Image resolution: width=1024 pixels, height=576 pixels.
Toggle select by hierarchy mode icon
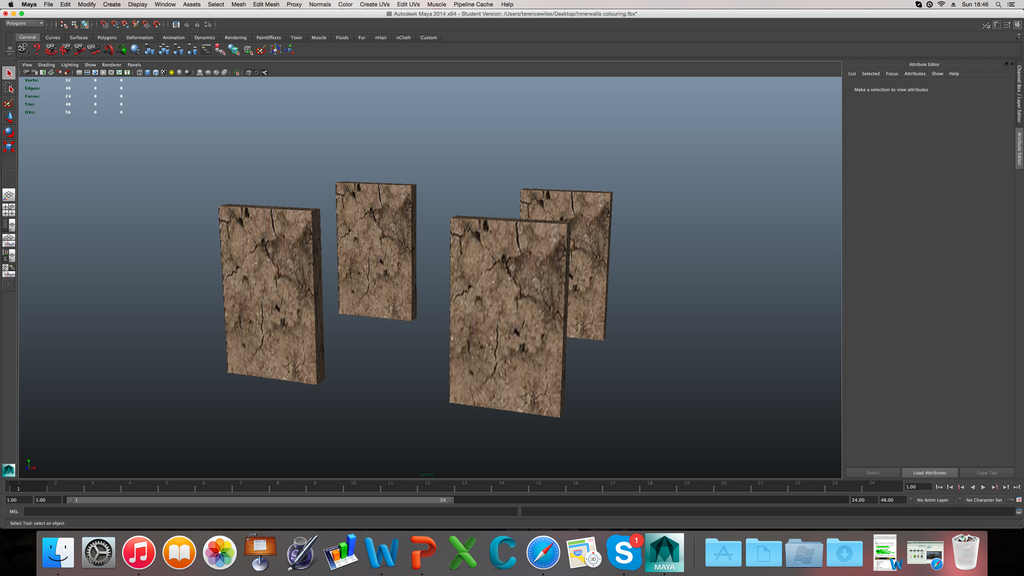point(64,24)
